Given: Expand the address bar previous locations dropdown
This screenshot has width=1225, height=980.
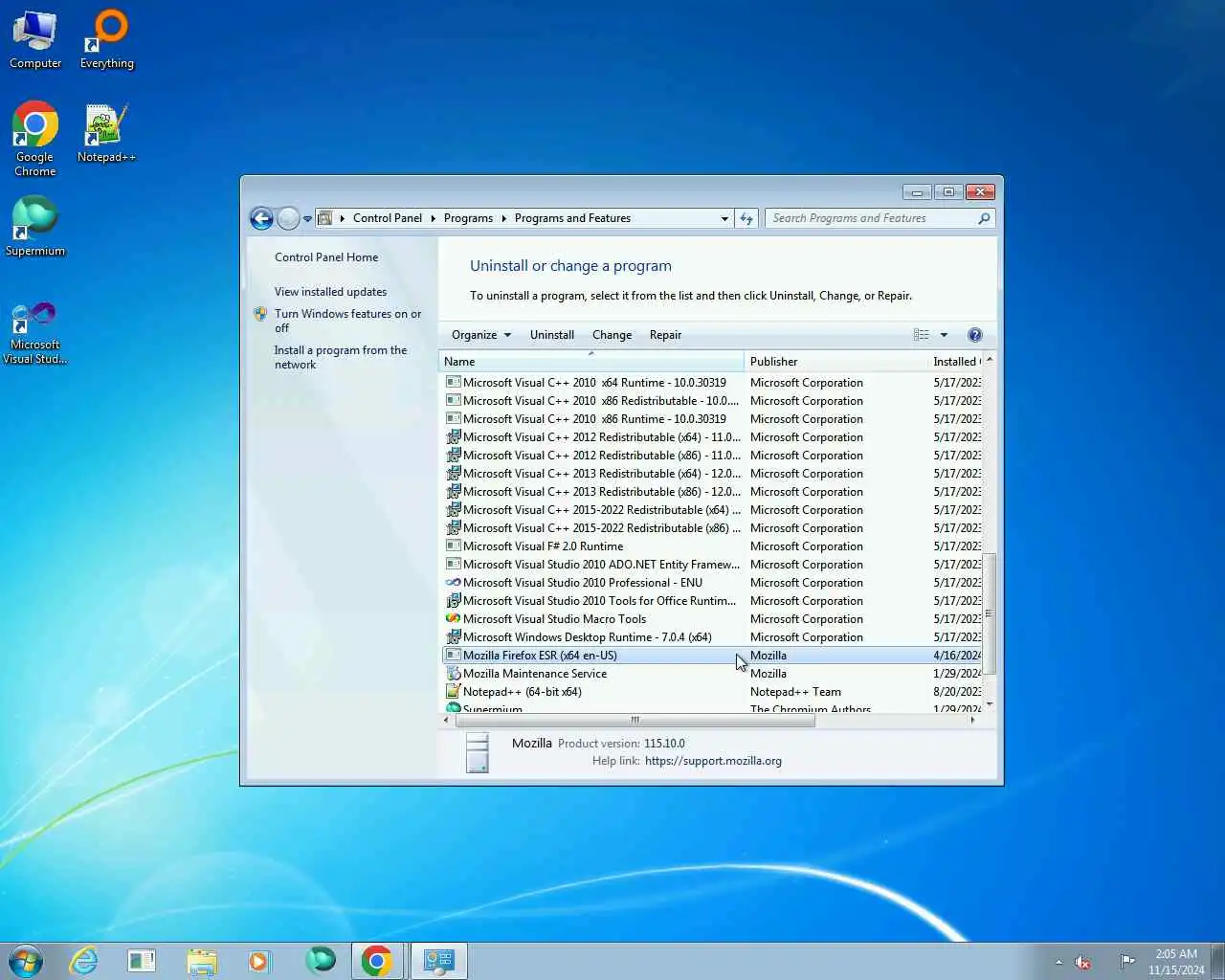Looking at the screenshot, I should pyautogui.click(x=724, y=218).
